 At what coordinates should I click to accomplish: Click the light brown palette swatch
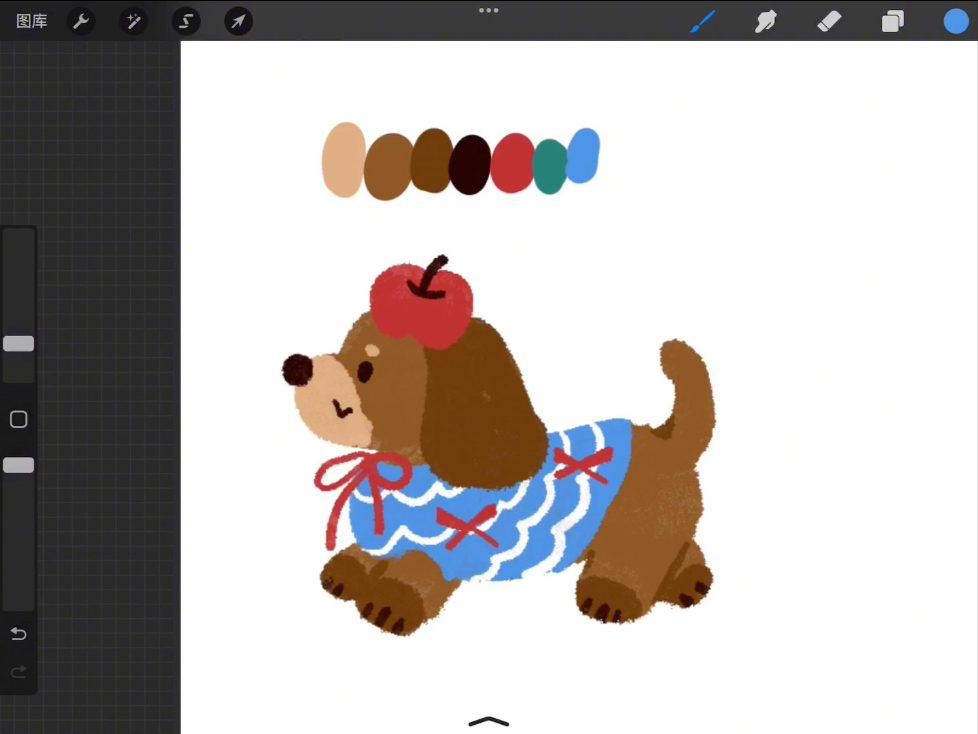[x=387, y=167]
